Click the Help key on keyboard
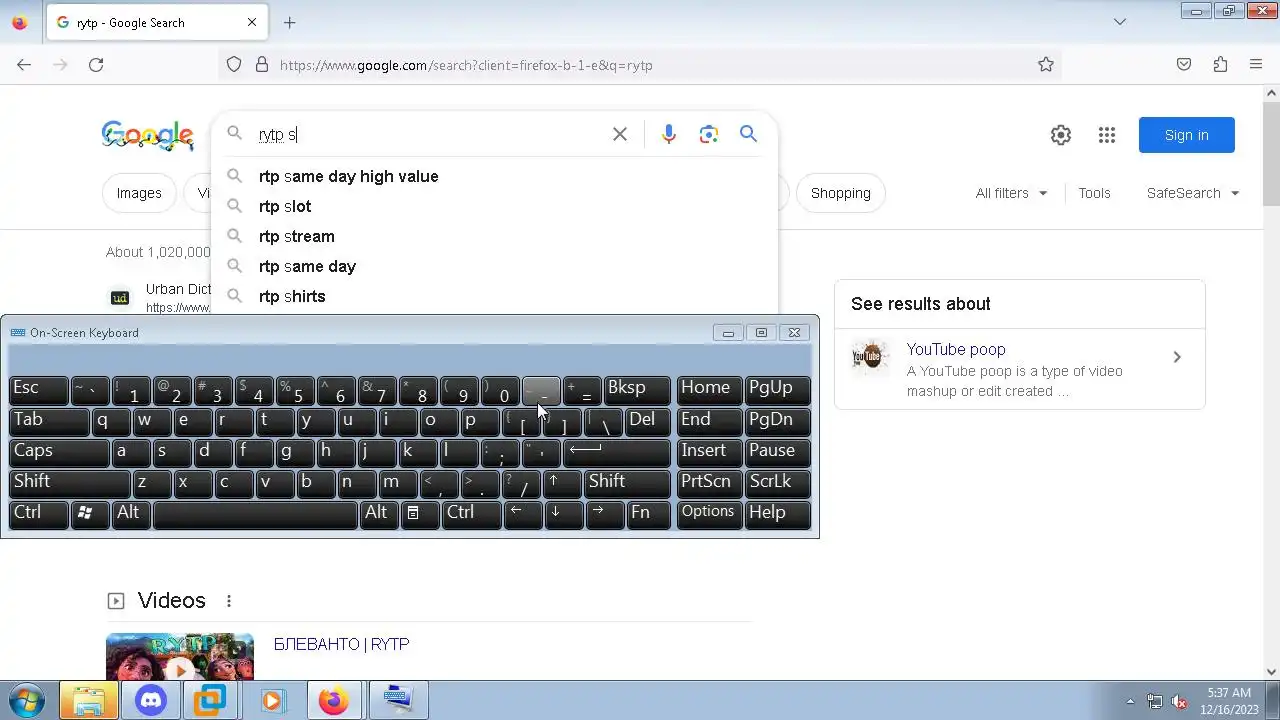Viewport: 1280px width, 720px height. point(777,513)
